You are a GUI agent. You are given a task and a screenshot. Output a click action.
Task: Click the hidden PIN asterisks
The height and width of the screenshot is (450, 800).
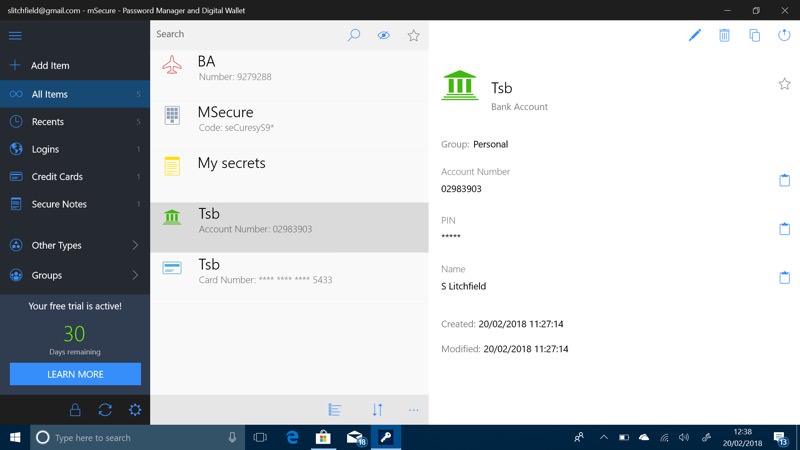click(451, 236)
